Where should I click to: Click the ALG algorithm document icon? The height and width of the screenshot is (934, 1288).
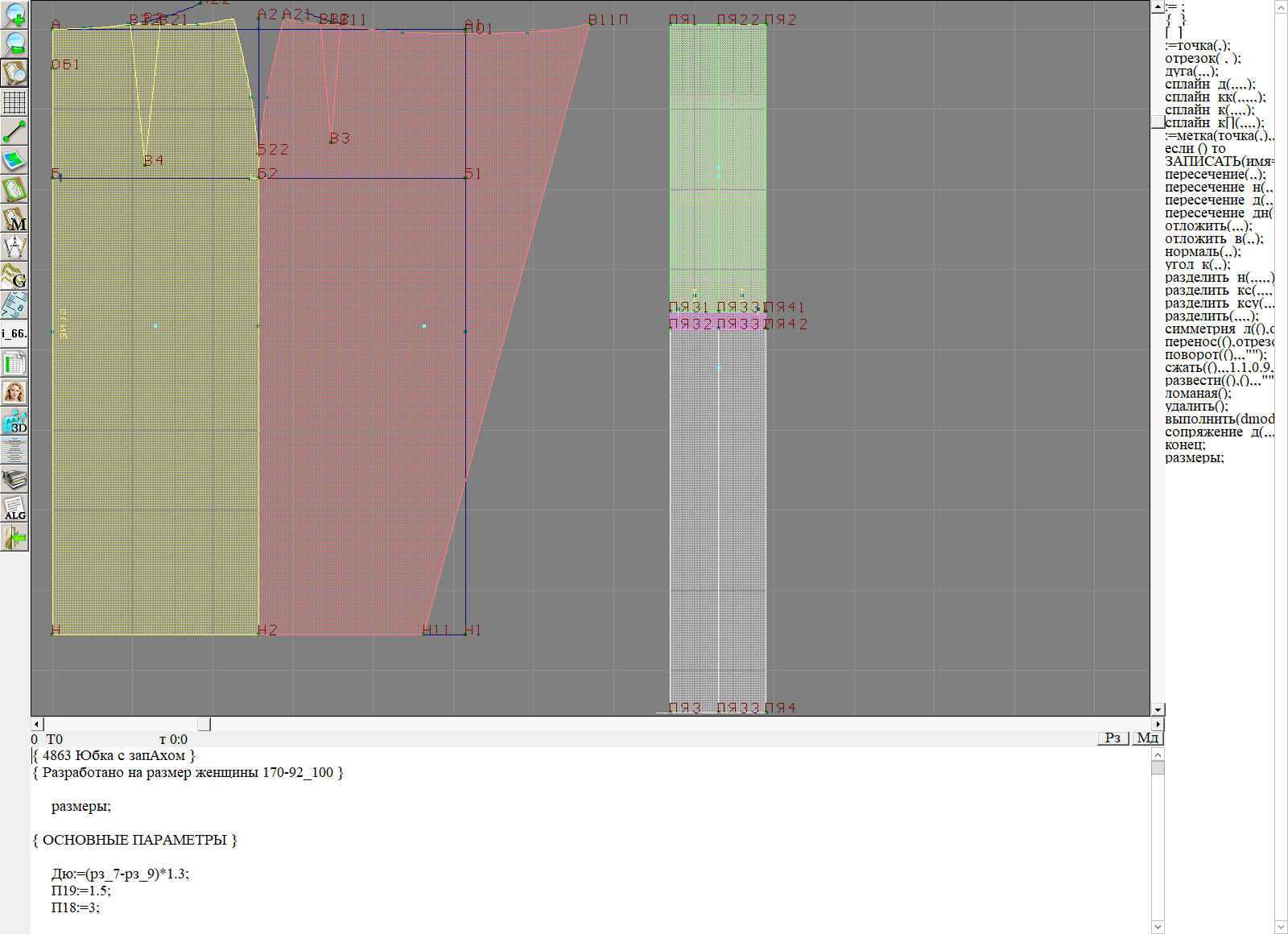coord(14,508)
